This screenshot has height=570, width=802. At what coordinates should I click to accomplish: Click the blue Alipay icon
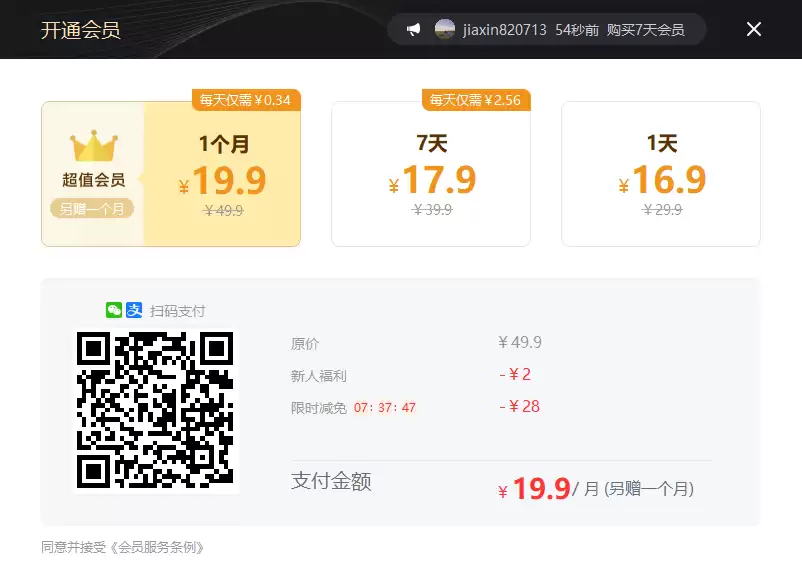tap(134, 311)
